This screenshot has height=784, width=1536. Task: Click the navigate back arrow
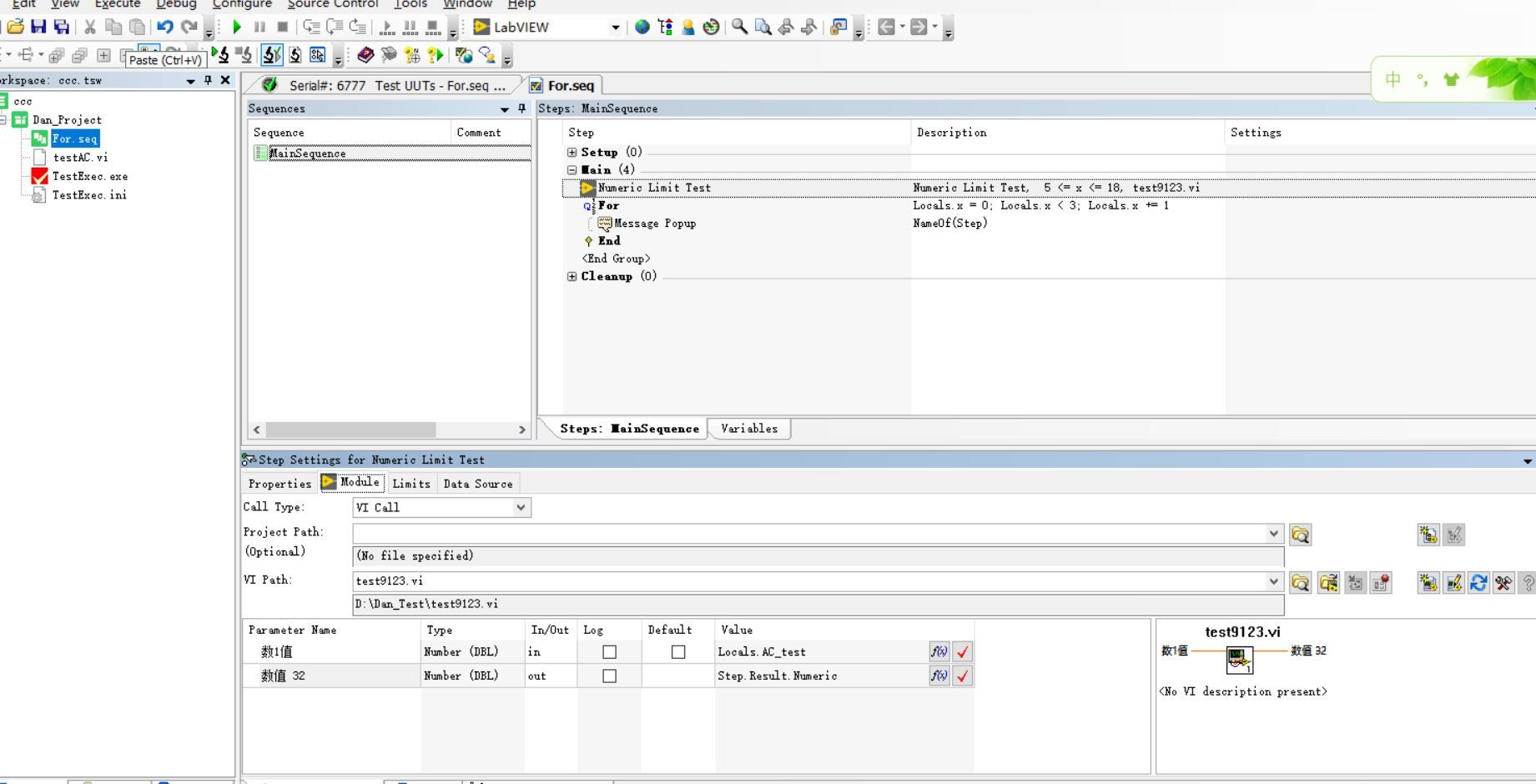pyautogui.click(x=886, y=27)
